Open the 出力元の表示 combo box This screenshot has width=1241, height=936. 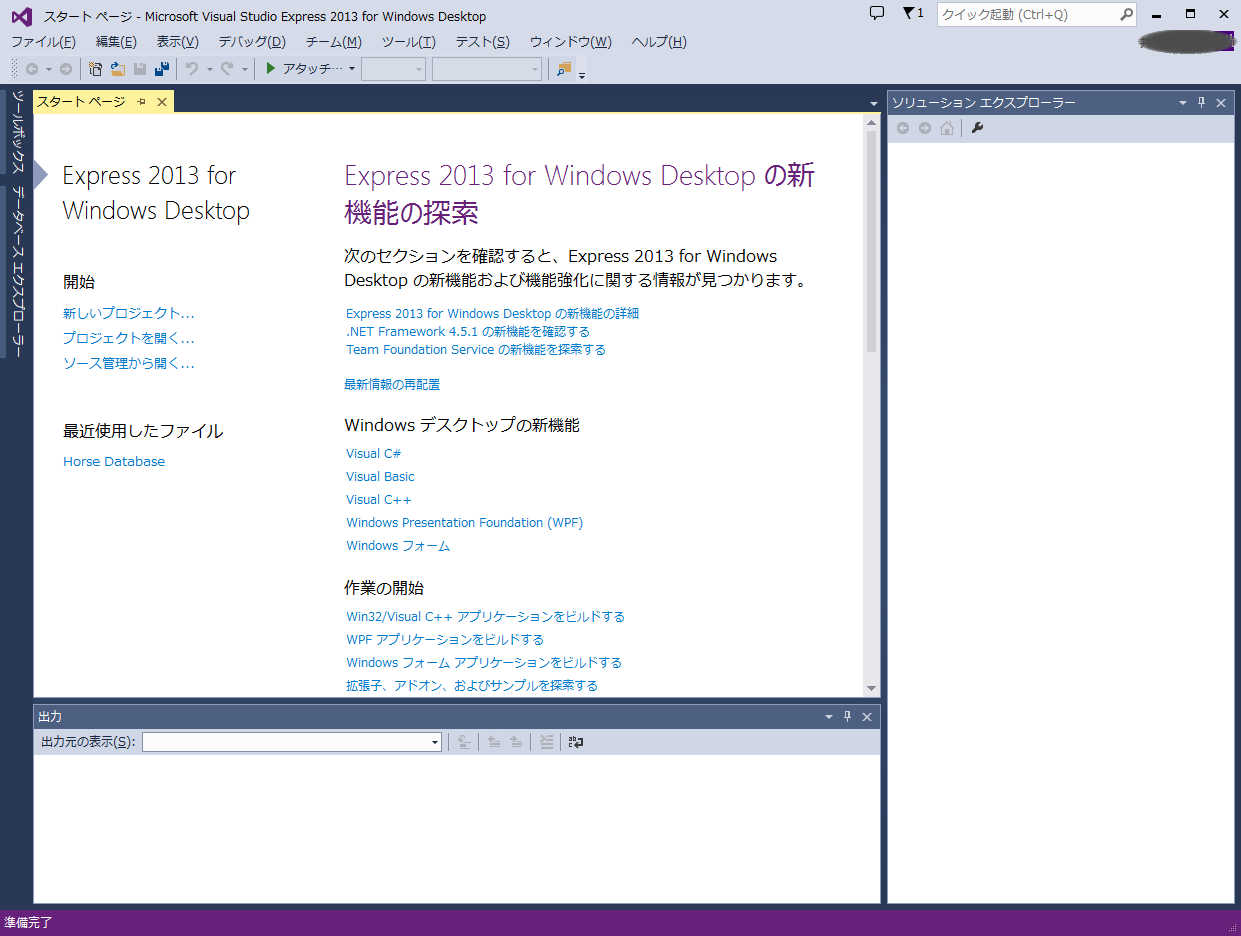tap(292, 742)
